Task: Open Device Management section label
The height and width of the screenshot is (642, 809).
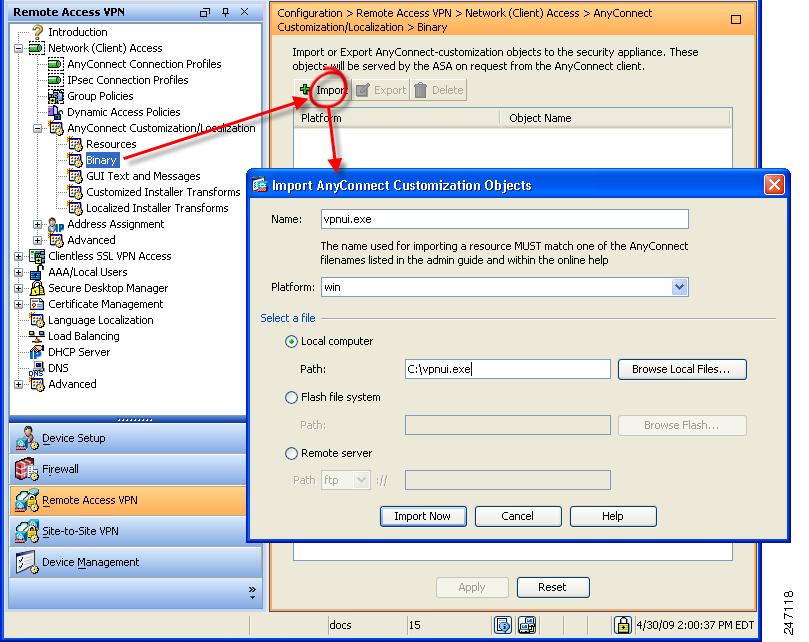Action: [90, 562]
